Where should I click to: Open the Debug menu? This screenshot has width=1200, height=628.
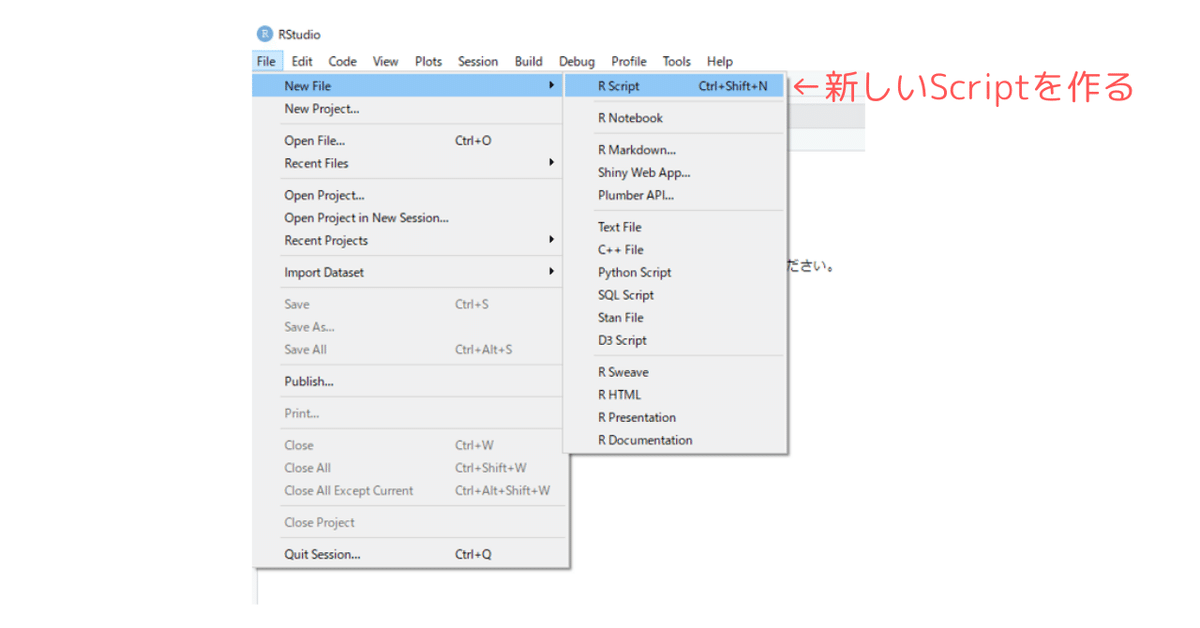pyautogui.click(x=577, y=61)
